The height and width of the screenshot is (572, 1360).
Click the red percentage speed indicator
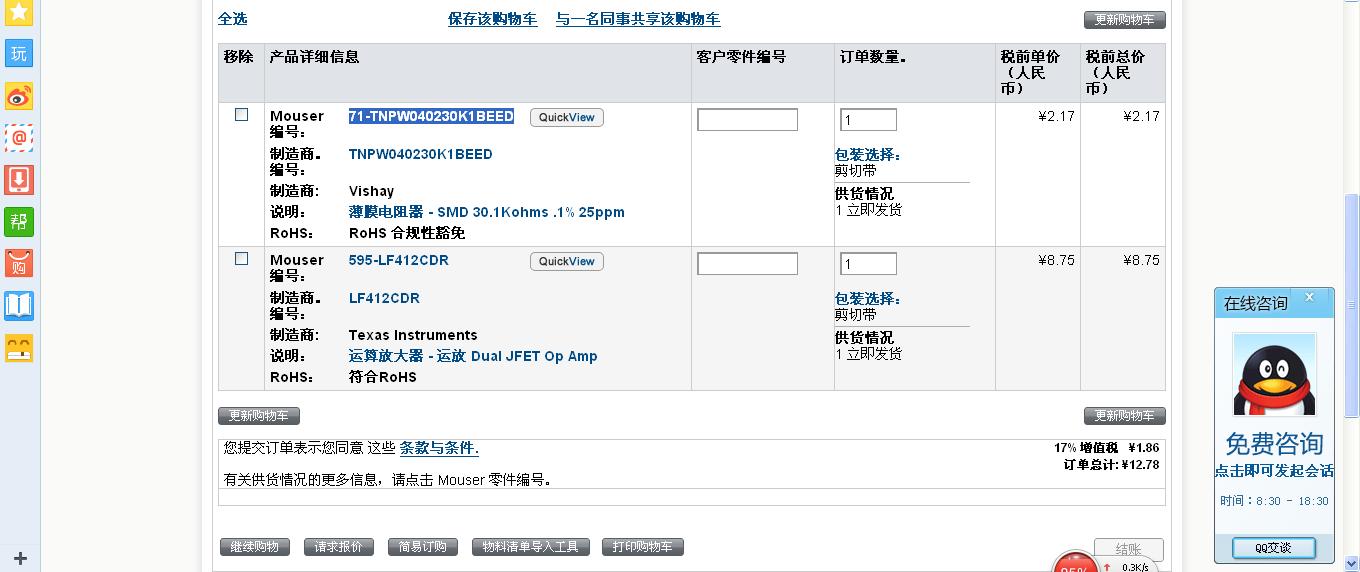click(1075, 563)
